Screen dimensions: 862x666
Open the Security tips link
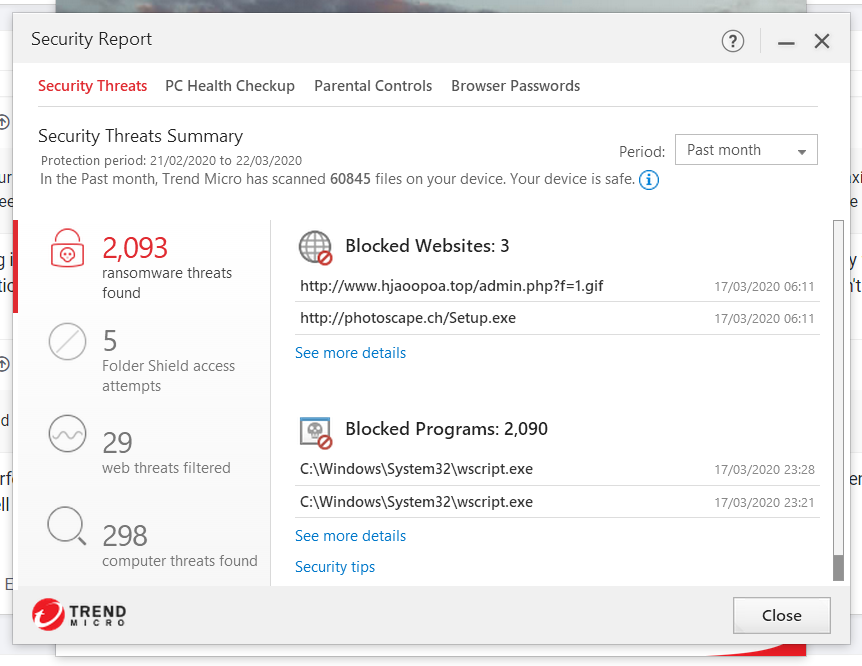(335, 567)
